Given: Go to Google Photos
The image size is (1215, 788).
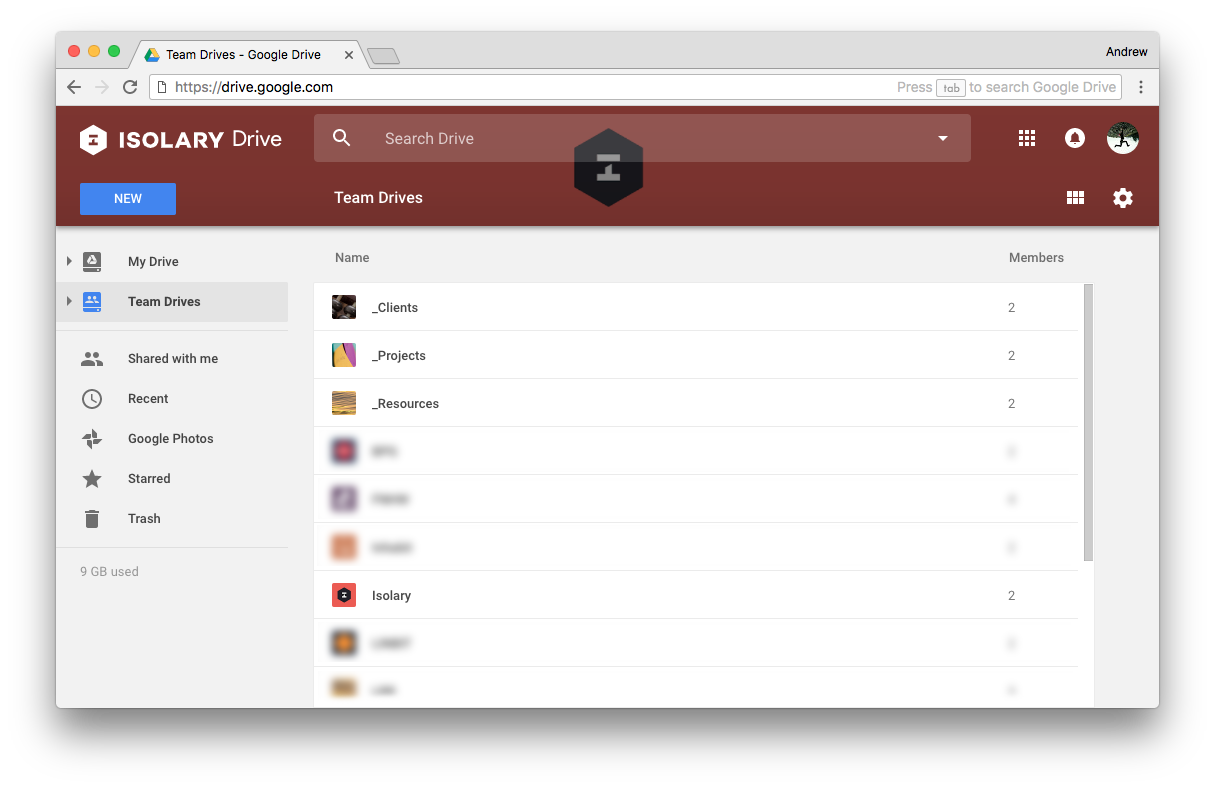Looking at the screenshot, I should (x=171, y=439).
